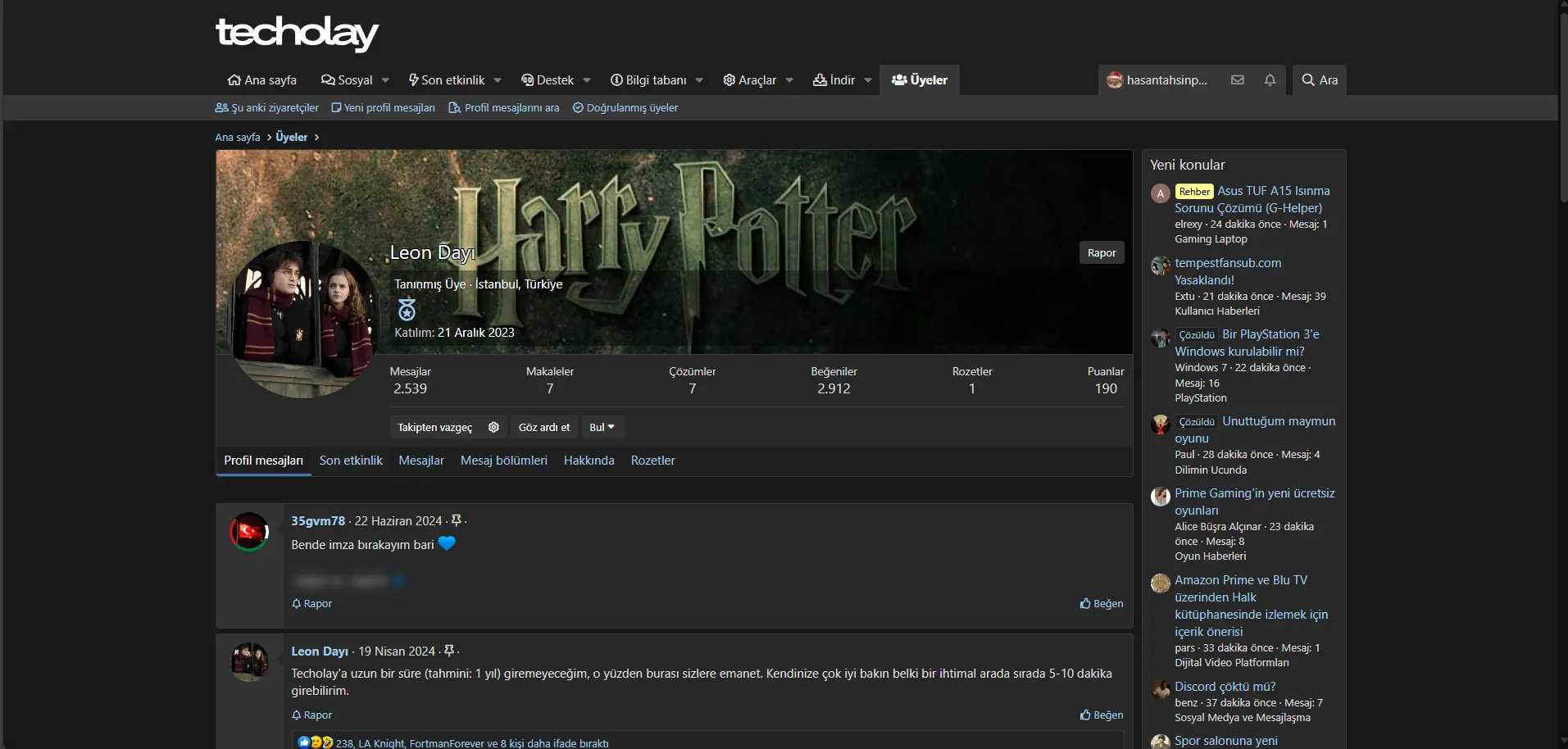Open Yeni profil mesajları link
The width and height of the screenshot is (1568, 749).
(383, 107)
